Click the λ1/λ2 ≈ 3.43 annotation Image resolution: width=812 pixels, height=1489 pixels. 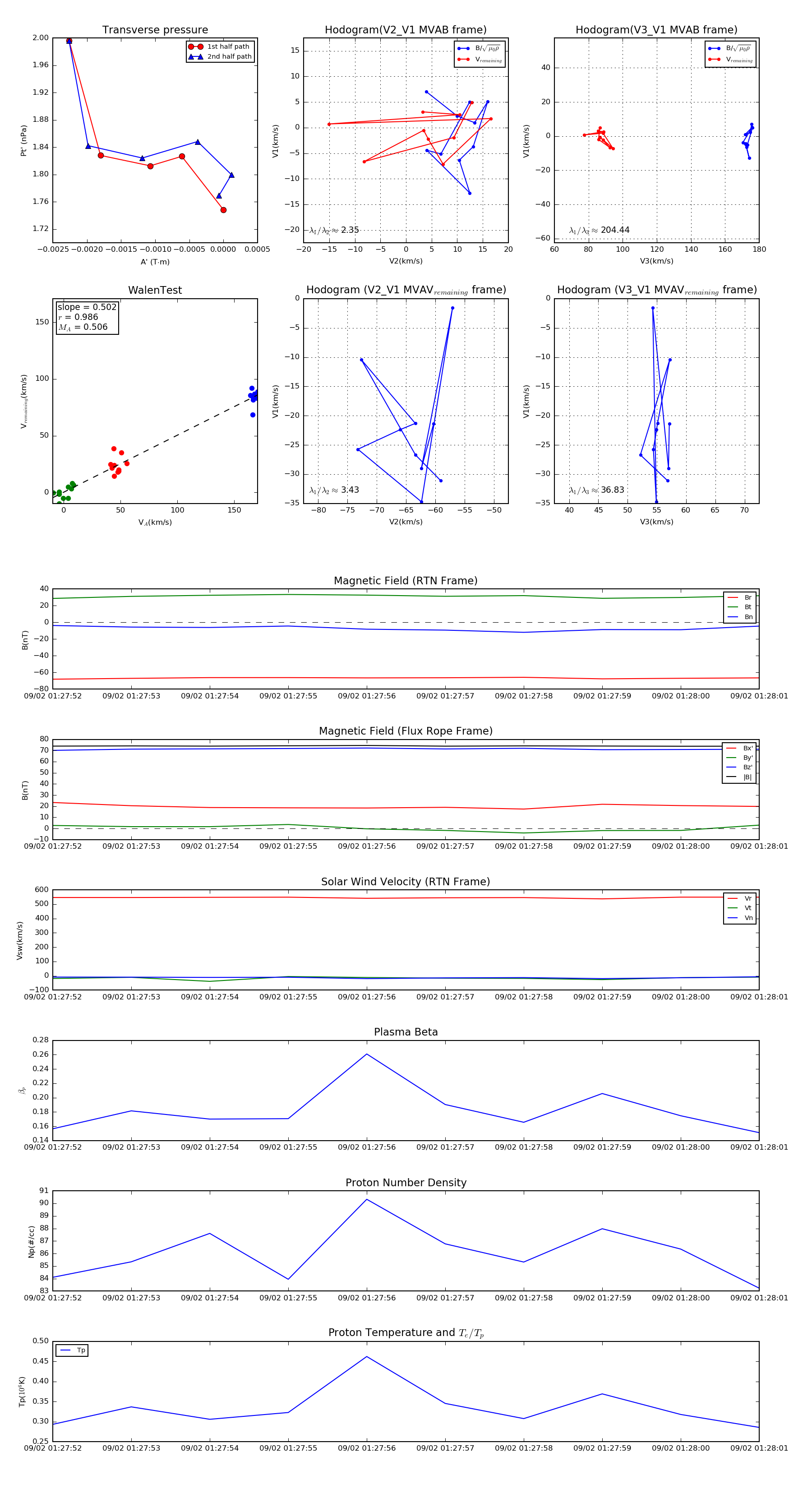click(x=334, y=490)
